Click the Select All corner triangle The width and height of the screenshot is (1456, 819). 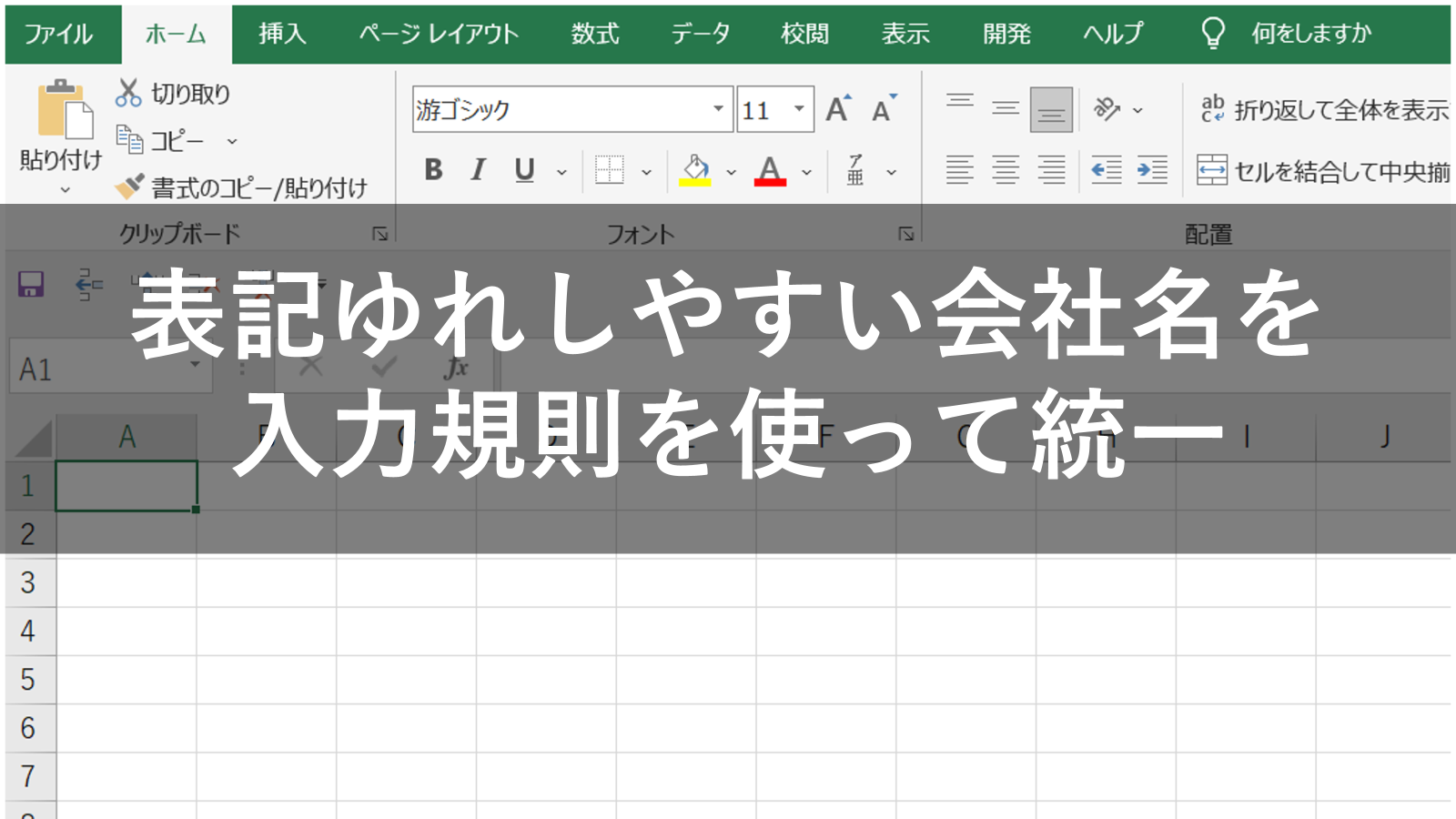click(x=32, y=438)
